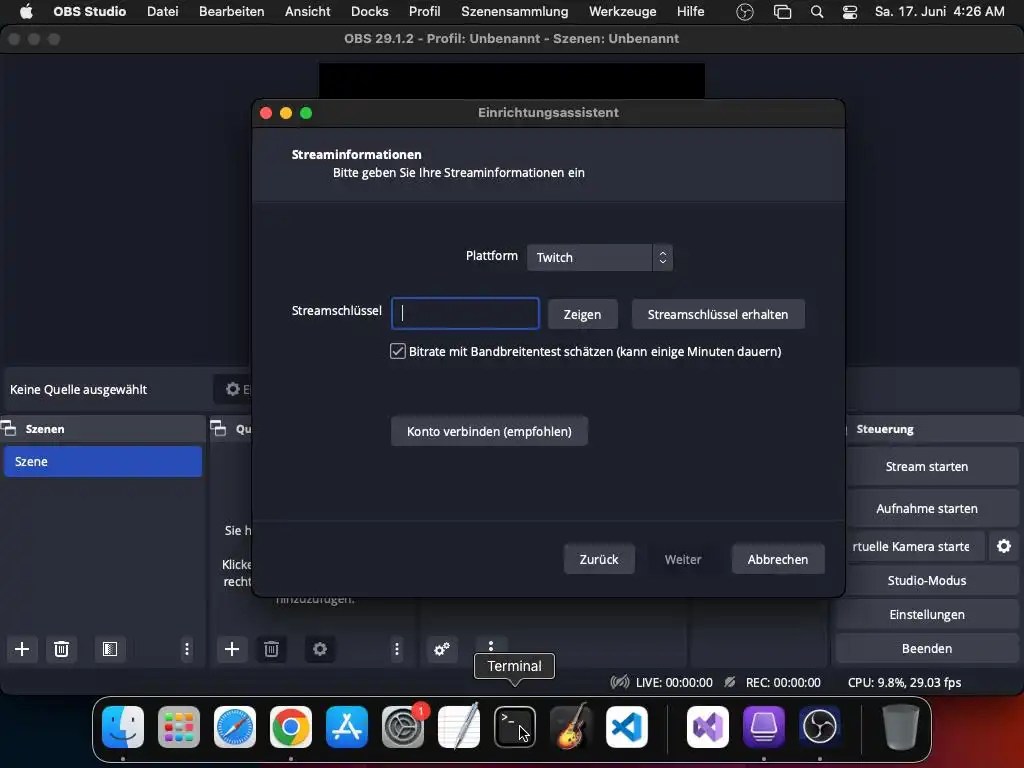Add a new source with plus icon

(x=232, y=648)
